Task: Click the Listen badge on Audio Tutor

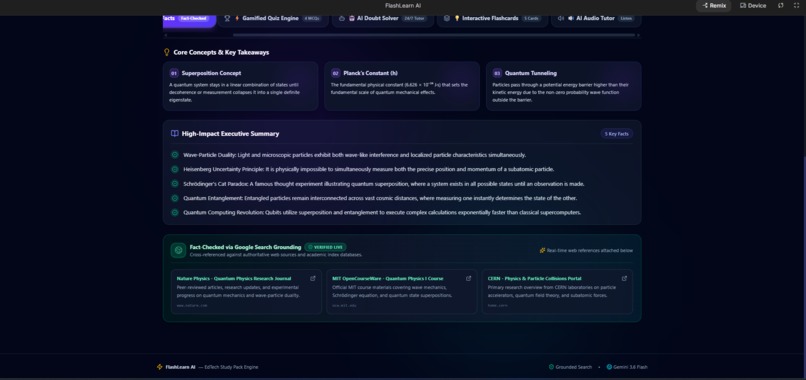Action: 626,19
